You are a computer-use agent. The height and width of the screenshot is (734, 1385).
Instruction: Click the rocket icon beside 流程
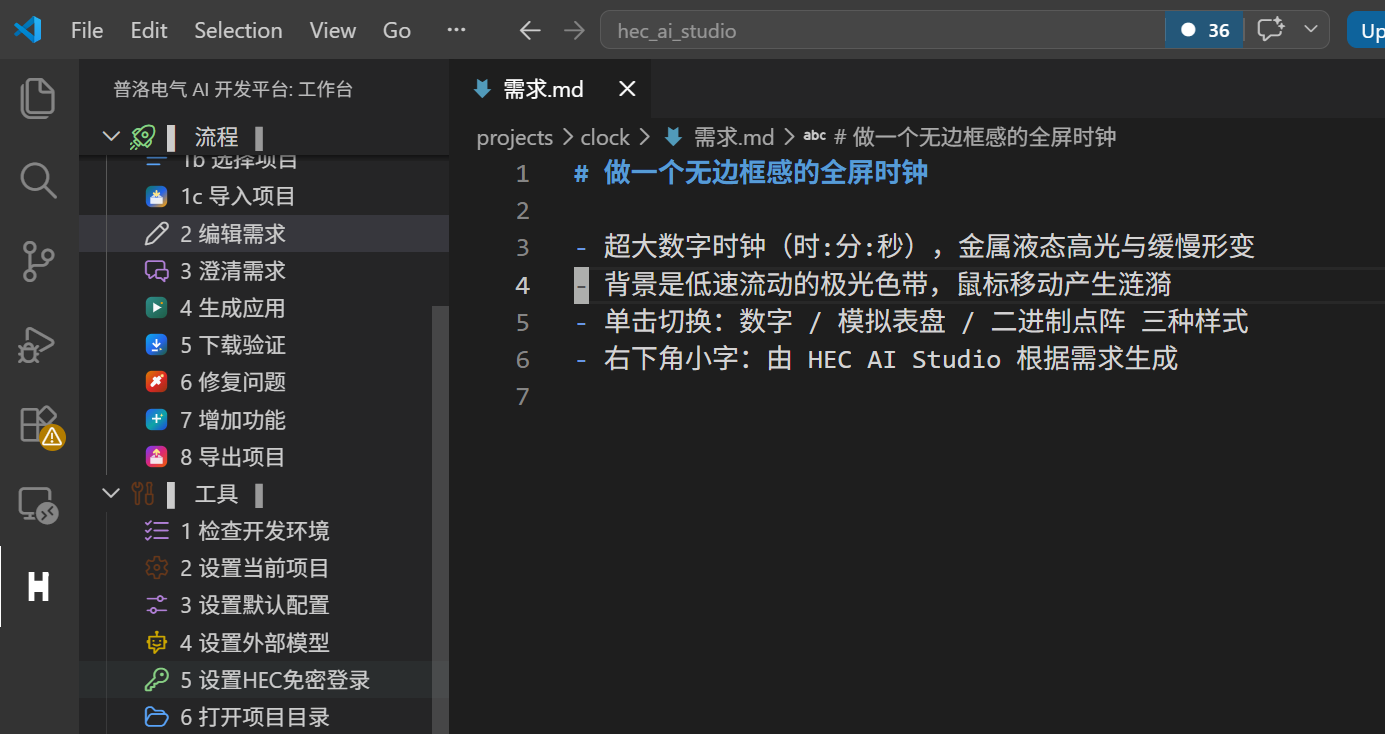142,136
